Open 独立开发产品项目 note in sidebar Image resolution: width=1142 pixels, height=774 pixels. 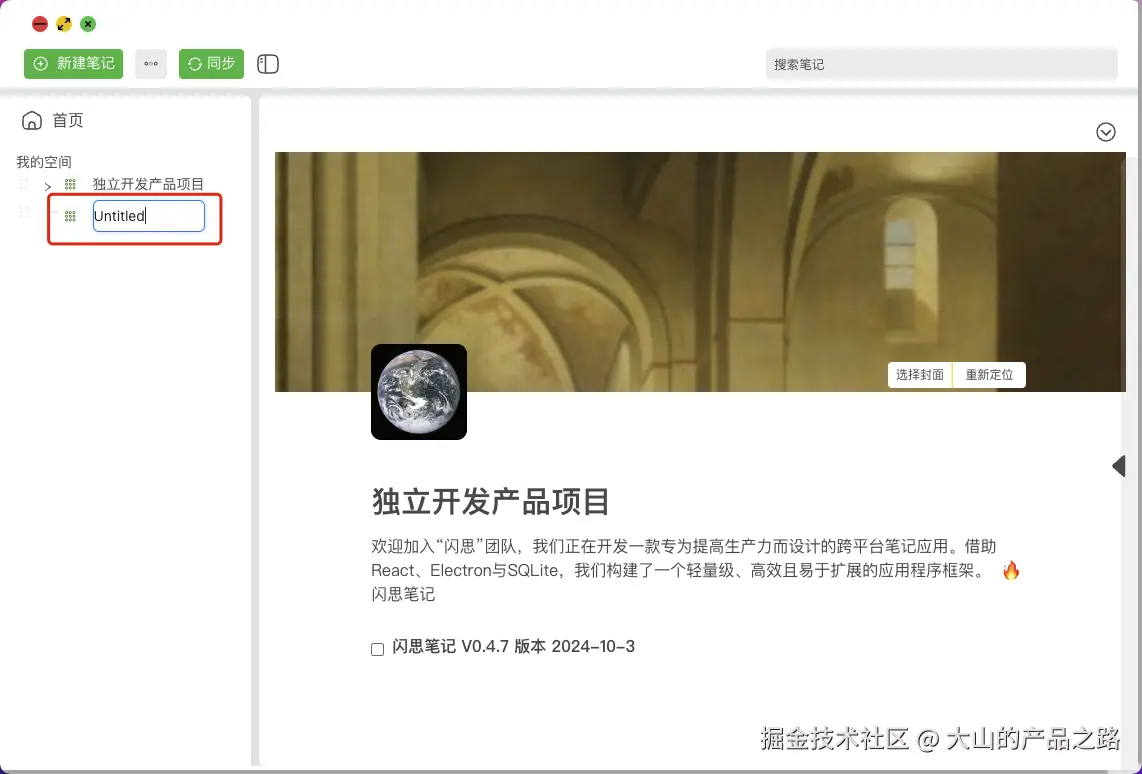[148, 184]
